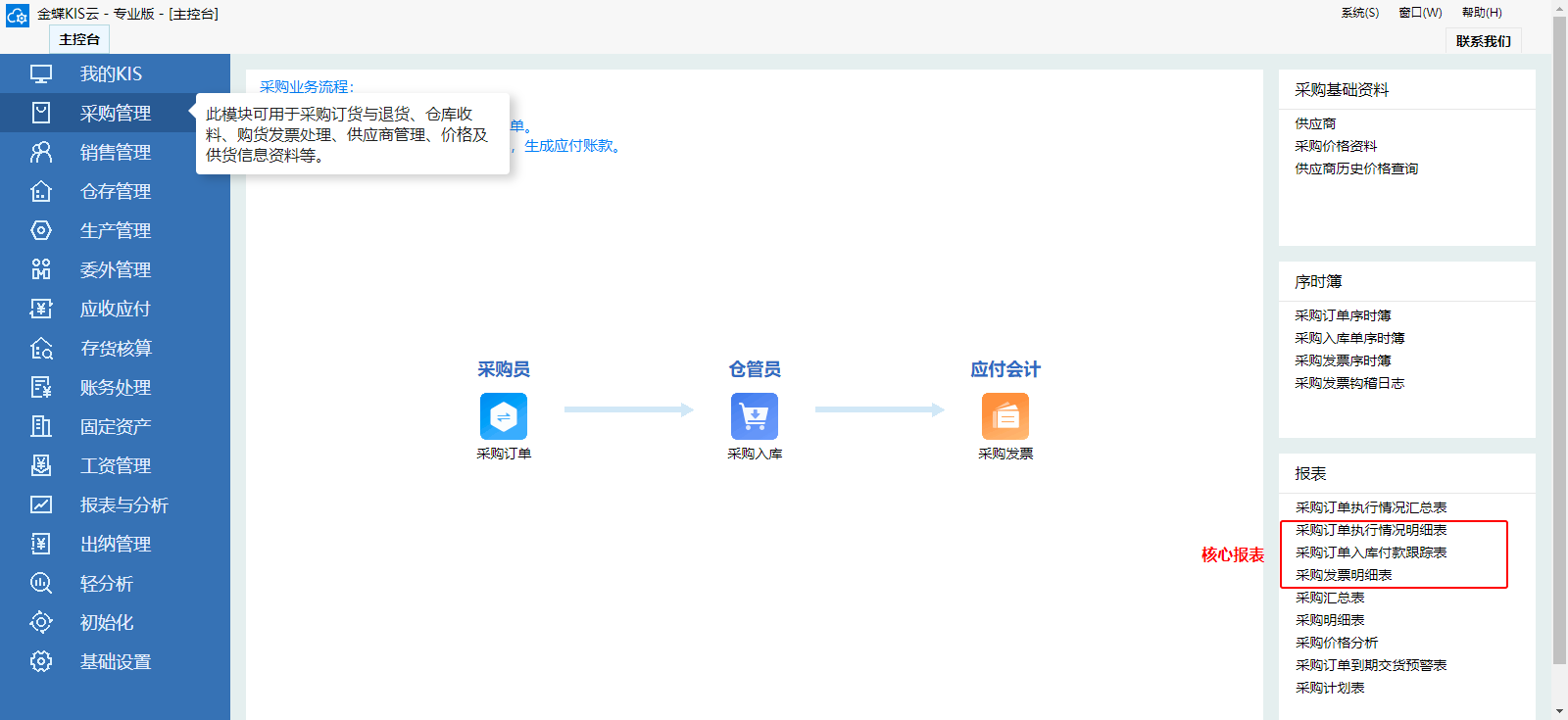Open 采购明细表 report
Screen dimensions: 1568x720
point(1330,620)
